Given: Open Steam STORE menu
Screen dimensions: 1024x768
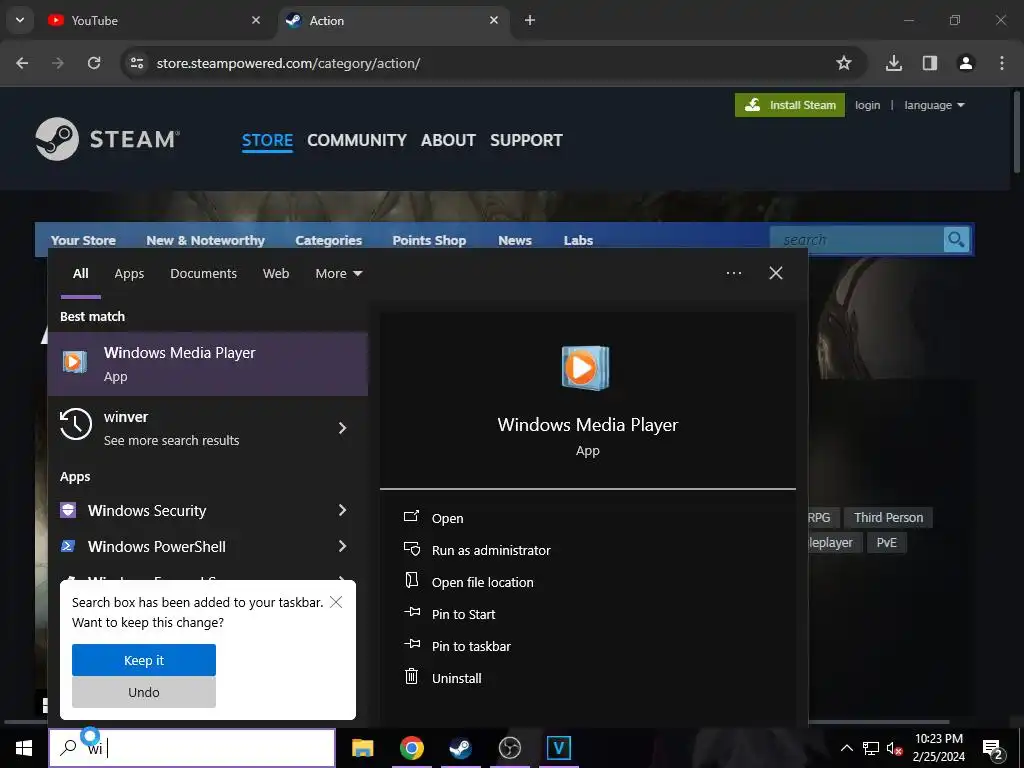Looking at the screenshot, I should click(x=267, y=140).
